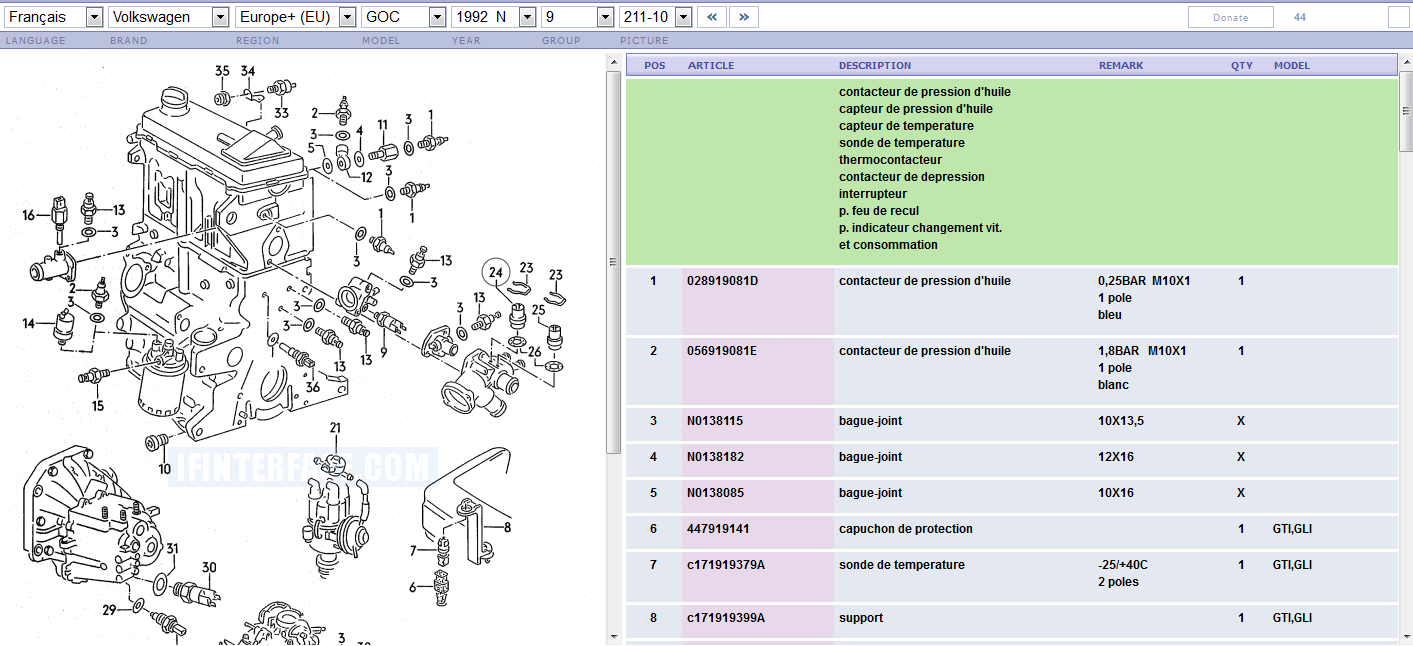The image size is (1413, 646).
Task: Click the REMARK column header
Action: pos(1121,65)
